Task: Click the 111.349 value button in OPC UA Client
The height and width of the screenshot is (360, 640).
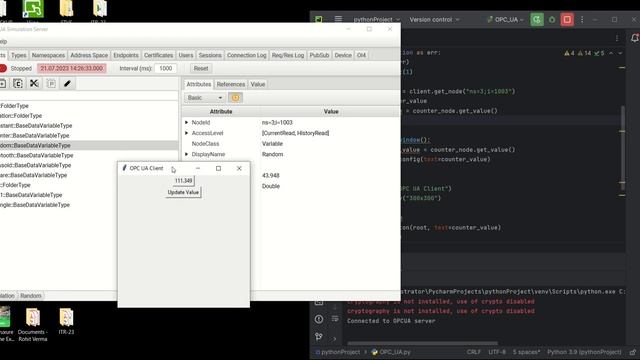Action: [x=183, y=180]
